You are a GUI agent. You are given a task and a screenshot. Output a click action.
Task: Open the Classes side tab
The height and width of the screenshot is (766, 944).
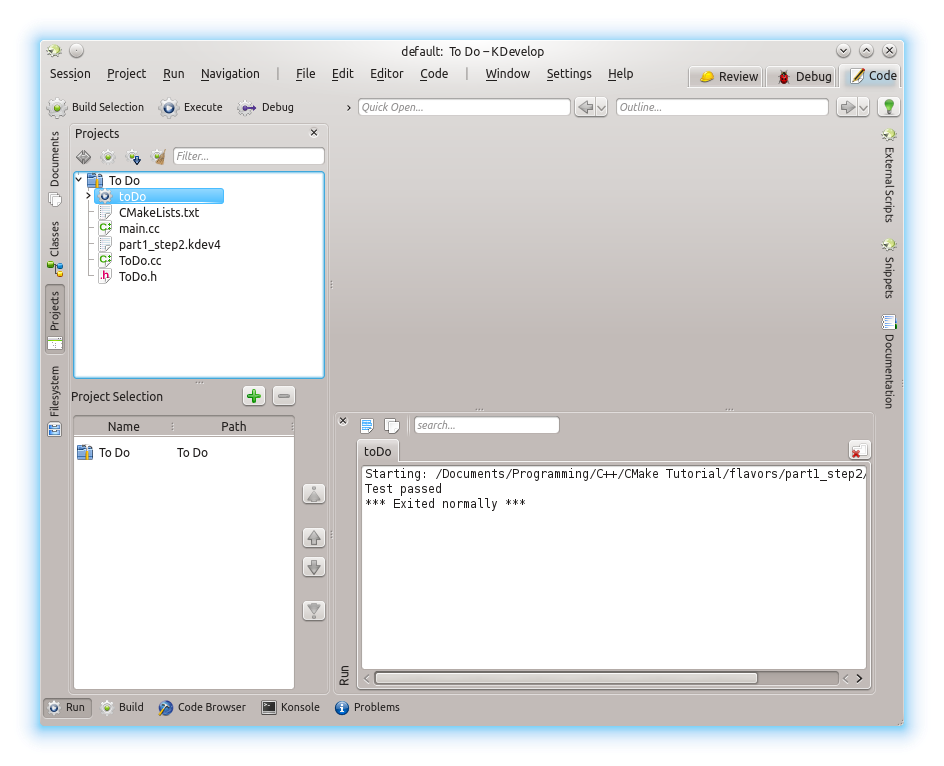tap(55, 248)
